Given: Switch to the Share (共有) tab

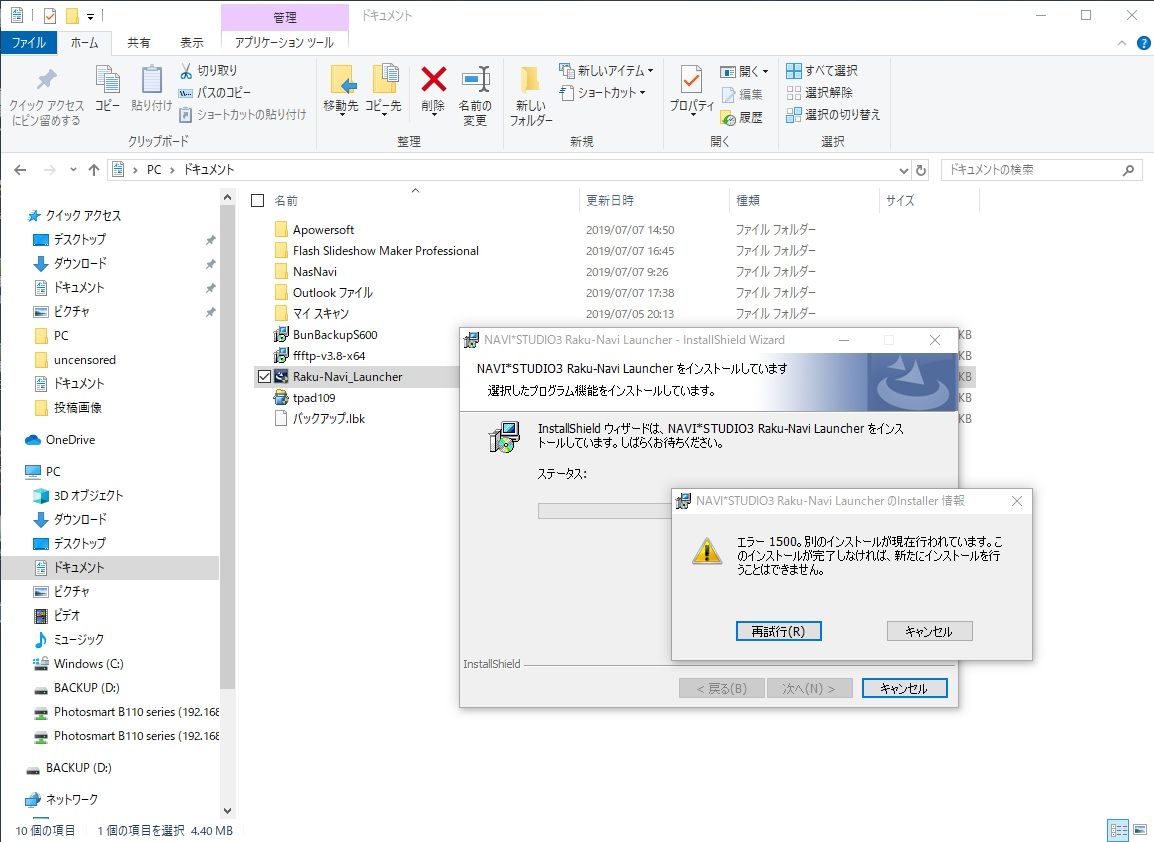Looking at the screenshot, I should pyautogui.click(x=138, y=43).
